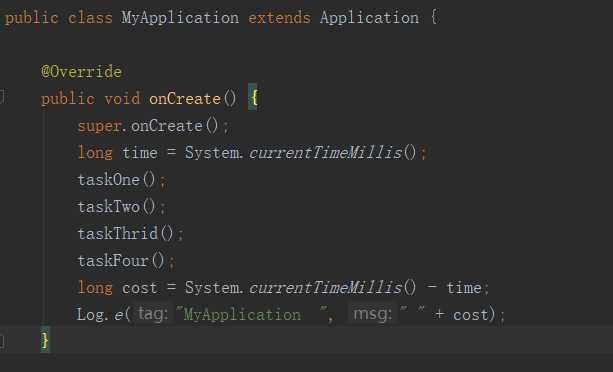Collapse onCreate method fold marker
Viewport: 613px width, 372px height.
coord(2,97)
